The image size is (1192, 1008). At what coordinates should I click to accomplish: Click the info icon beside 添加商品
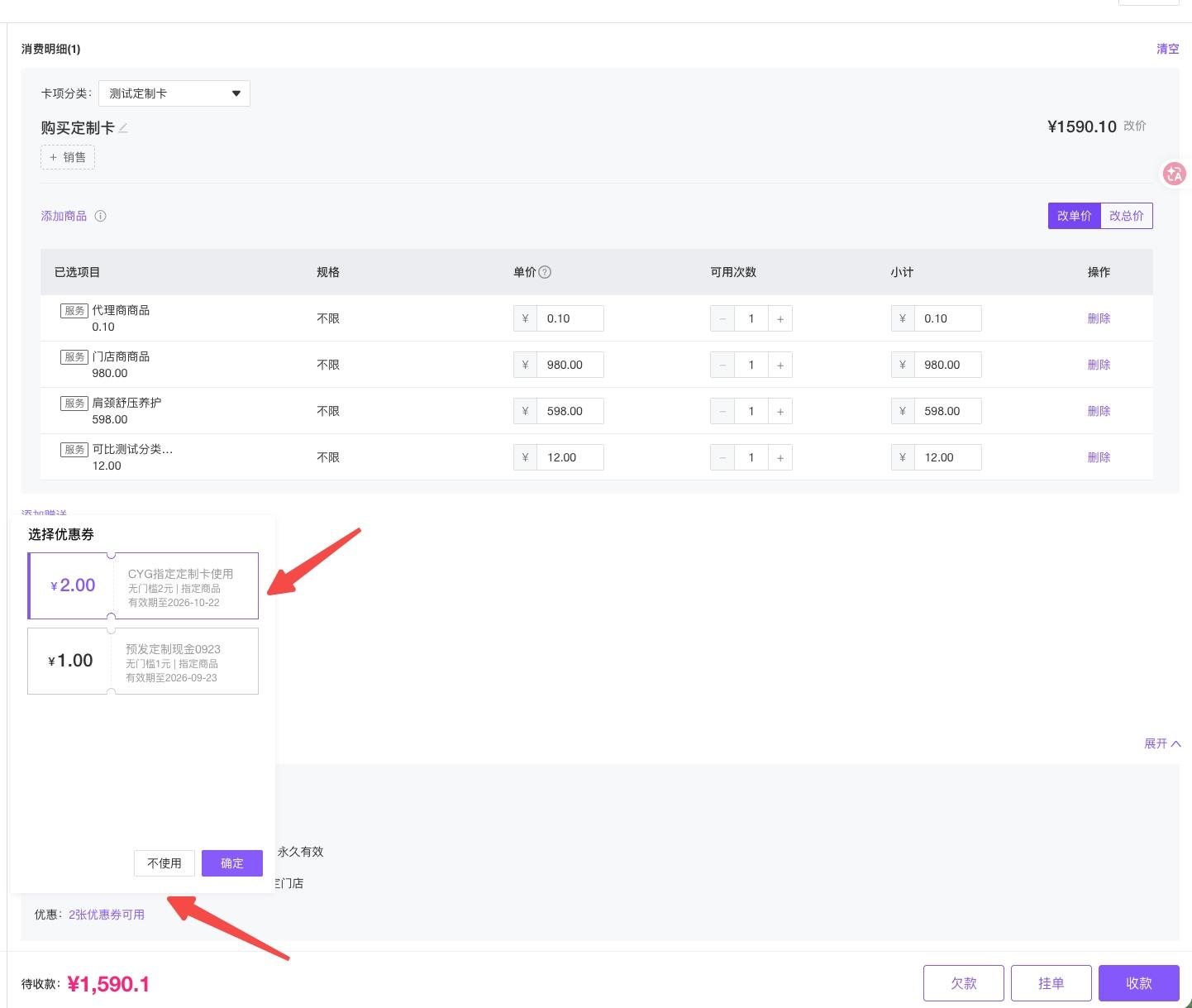pos(100,216)
